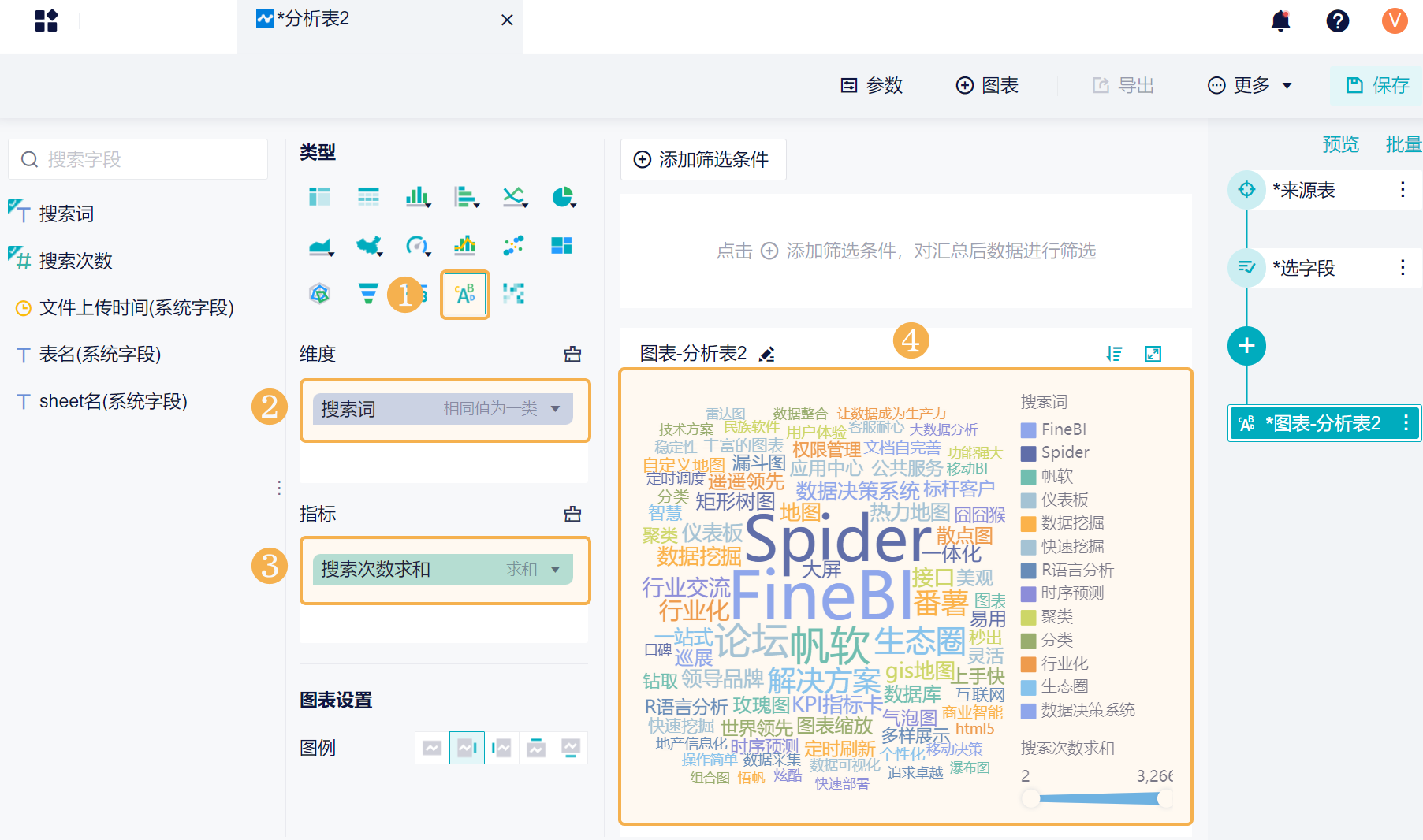Open the 搜索次数求和 aggregation dropdown
This screenshot has height=840, width=1423.
coord(555,570)
